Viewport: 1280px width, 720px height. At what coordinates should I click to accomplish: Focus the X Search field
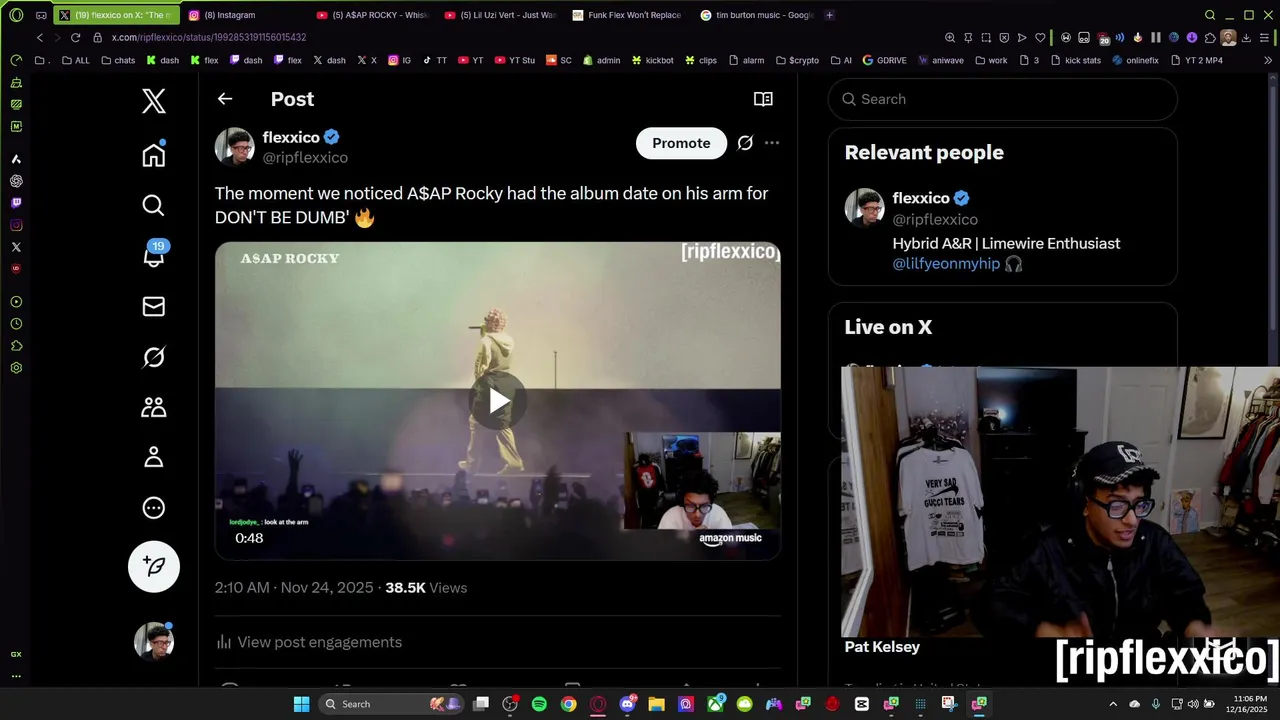tap(1002, 99)
